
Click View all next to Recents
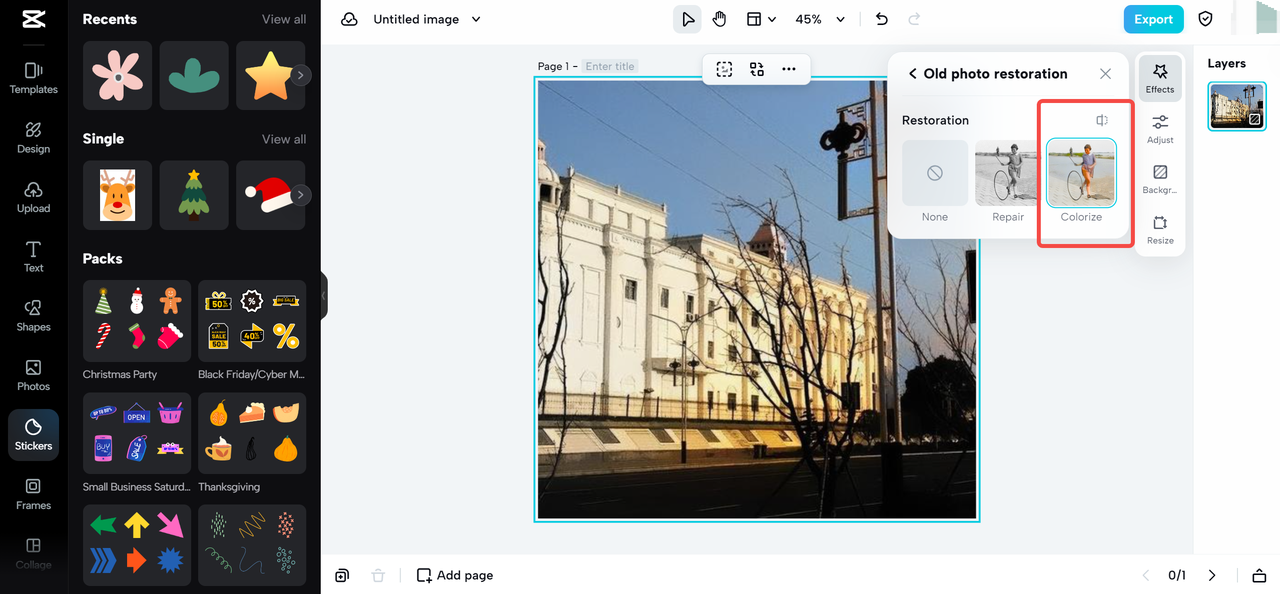click(x=287, y=18)
